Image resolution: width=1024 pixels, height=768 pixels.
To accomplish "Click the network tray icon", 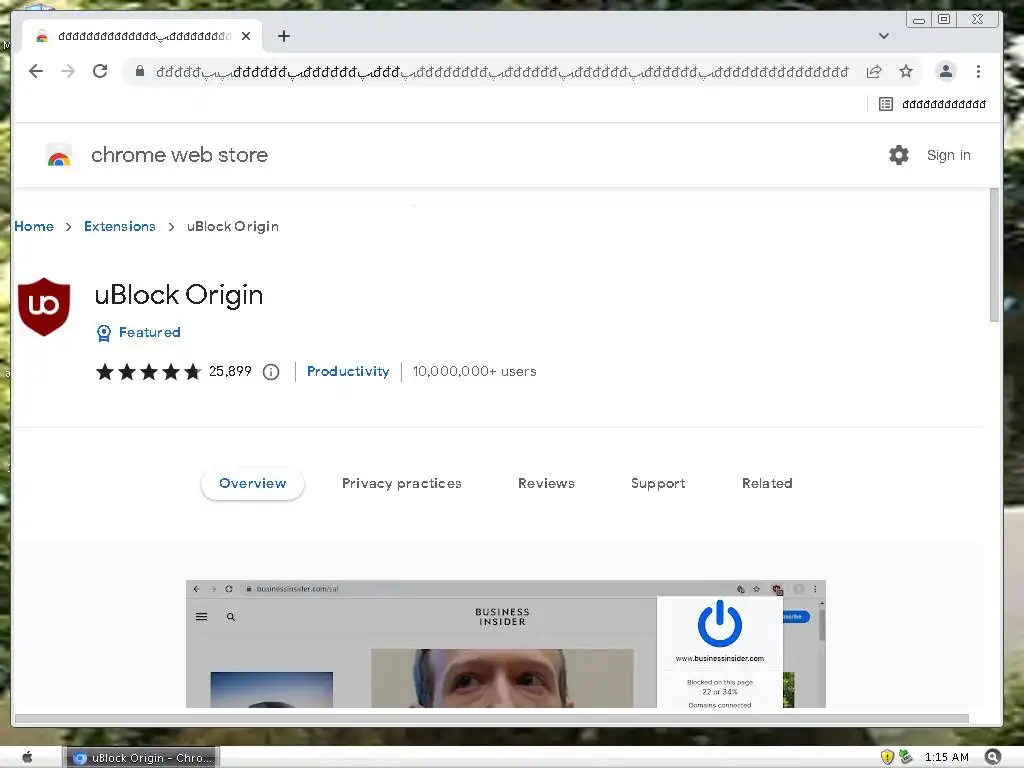I will tap(906, 757).
